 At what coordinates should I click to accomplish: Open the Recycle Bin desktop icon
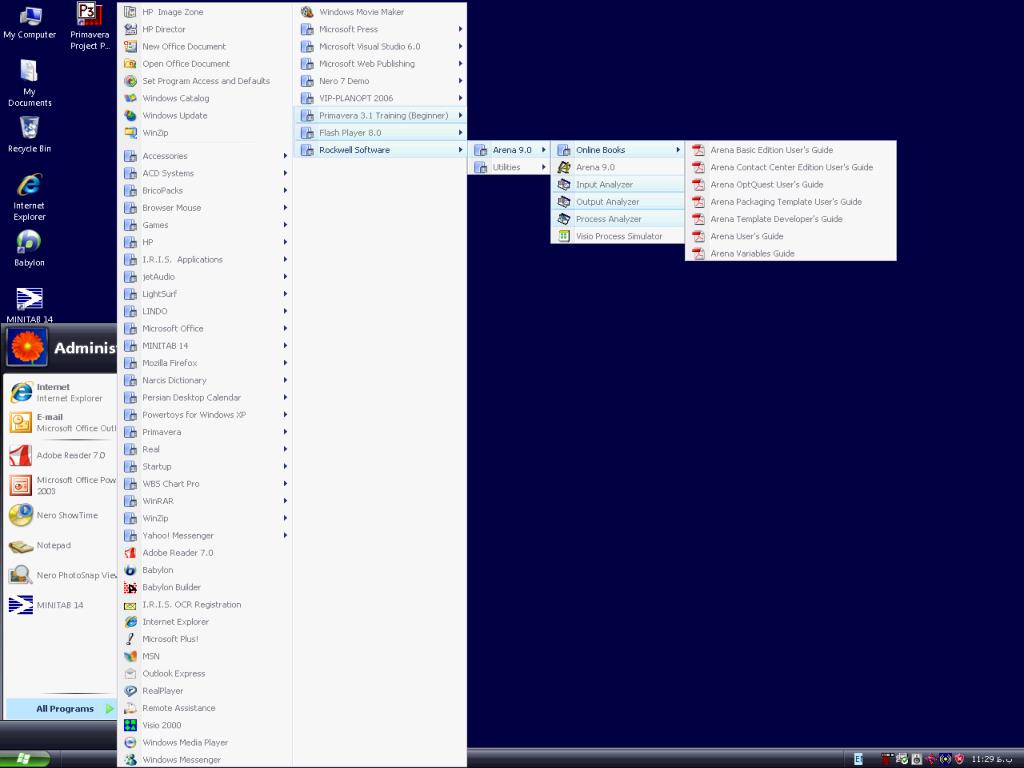(x=29, y=135)
